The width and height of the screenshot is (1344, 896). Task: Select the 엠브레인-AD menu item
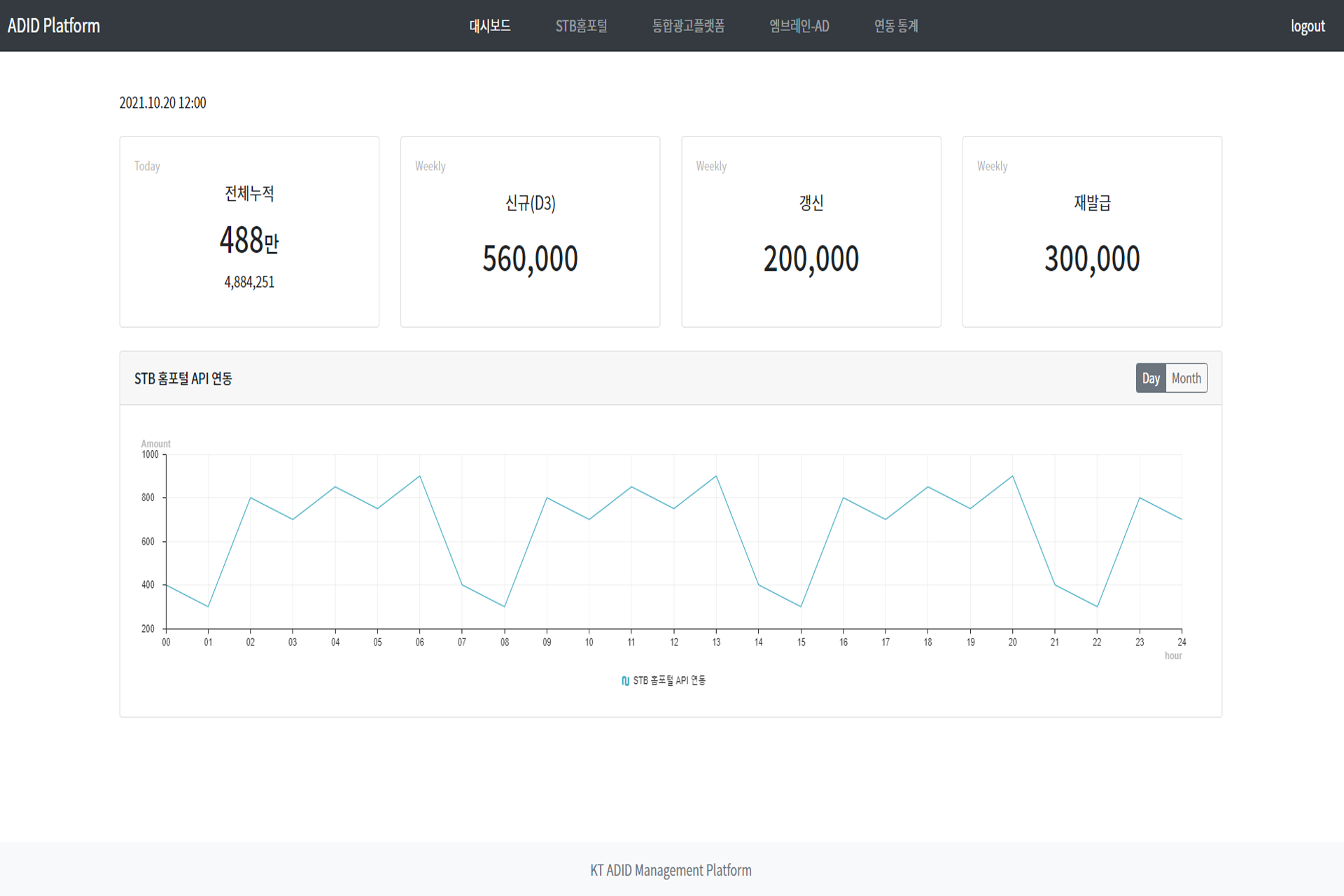pos(799,26)
